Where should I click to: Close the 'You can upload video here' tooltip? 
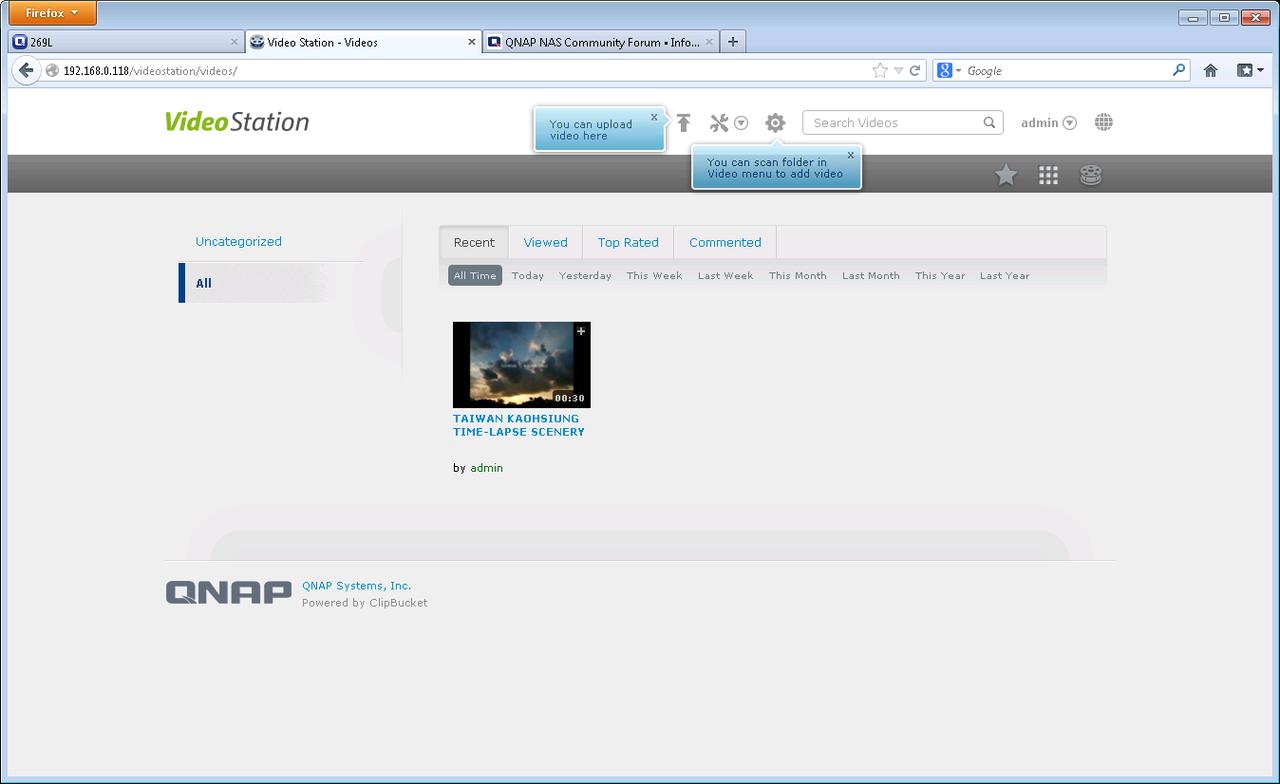[654, 117]
